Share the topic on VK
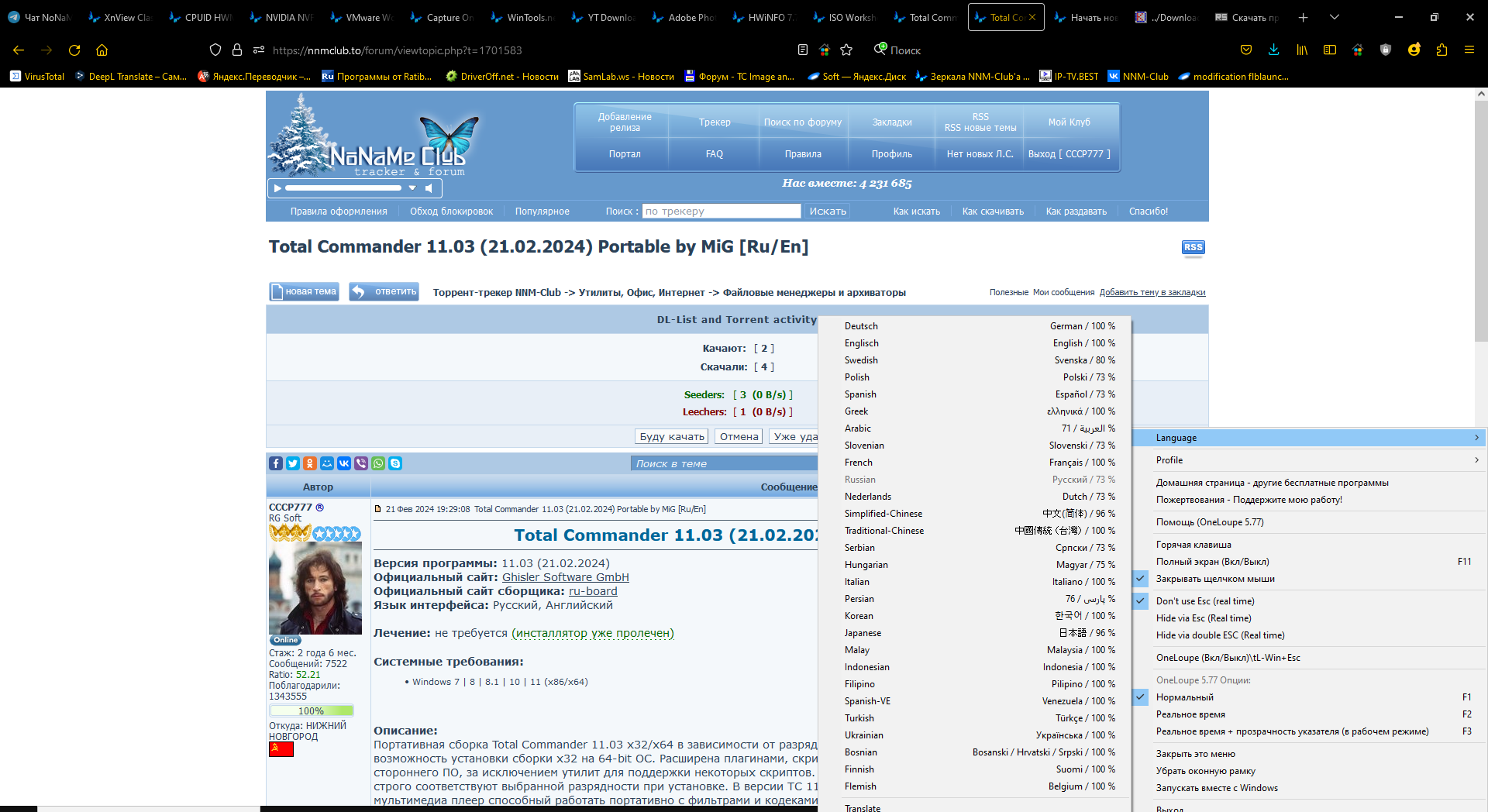The height and width of the screenshot is (812, 1488). (344, 463)
